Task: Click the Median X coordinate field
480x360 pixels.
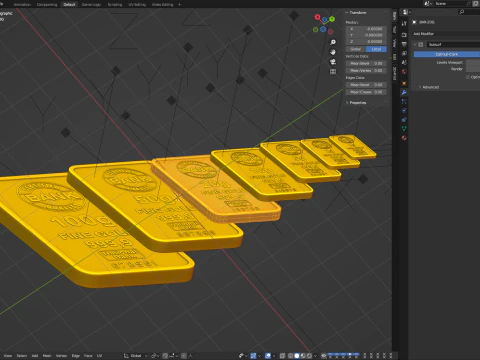Action: pyautogui.click(x=366, y=29)
